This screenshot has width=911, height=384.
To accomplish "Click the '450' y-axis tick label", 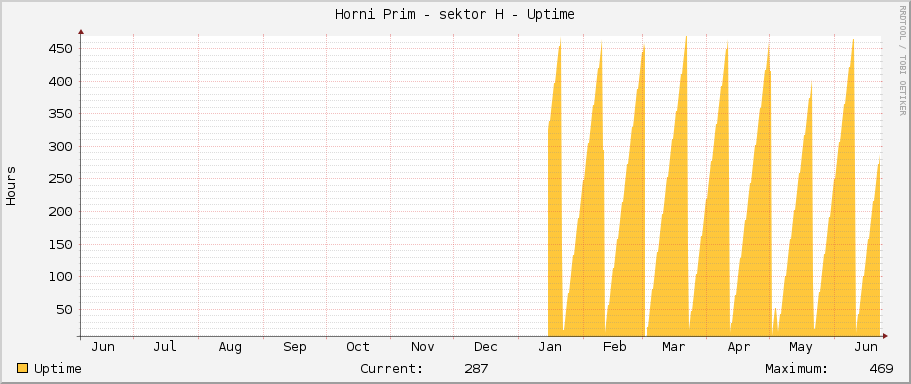I will pyautogui.click(x=60, y=49).
